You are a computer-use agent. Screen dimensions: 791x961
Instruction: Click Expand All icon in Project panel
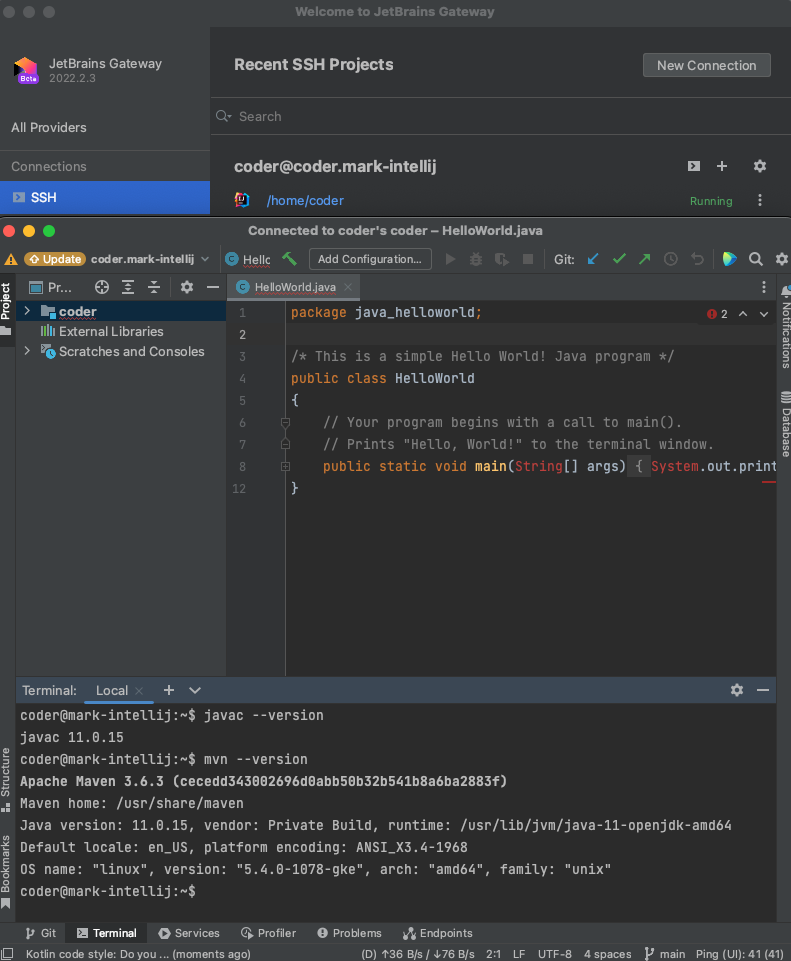pyautogui.click(x=127, y=287)
